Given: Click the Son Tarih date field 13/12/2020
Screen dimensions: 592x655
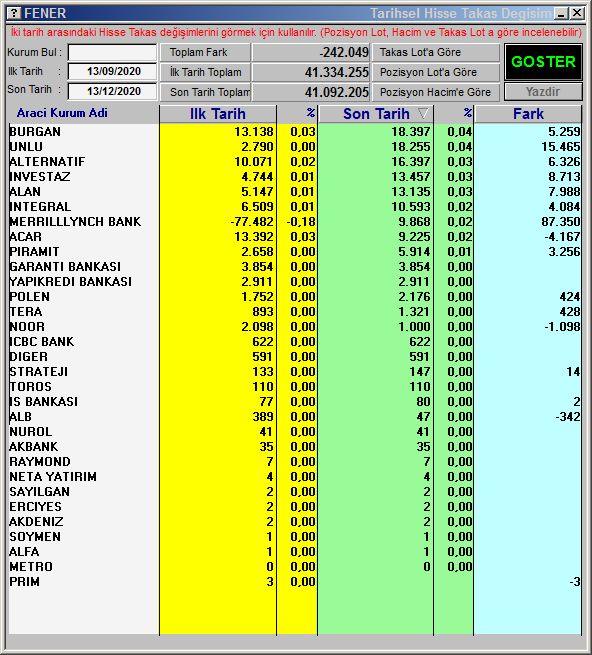Looking at the screenshot, I should (x=112, y=91).
